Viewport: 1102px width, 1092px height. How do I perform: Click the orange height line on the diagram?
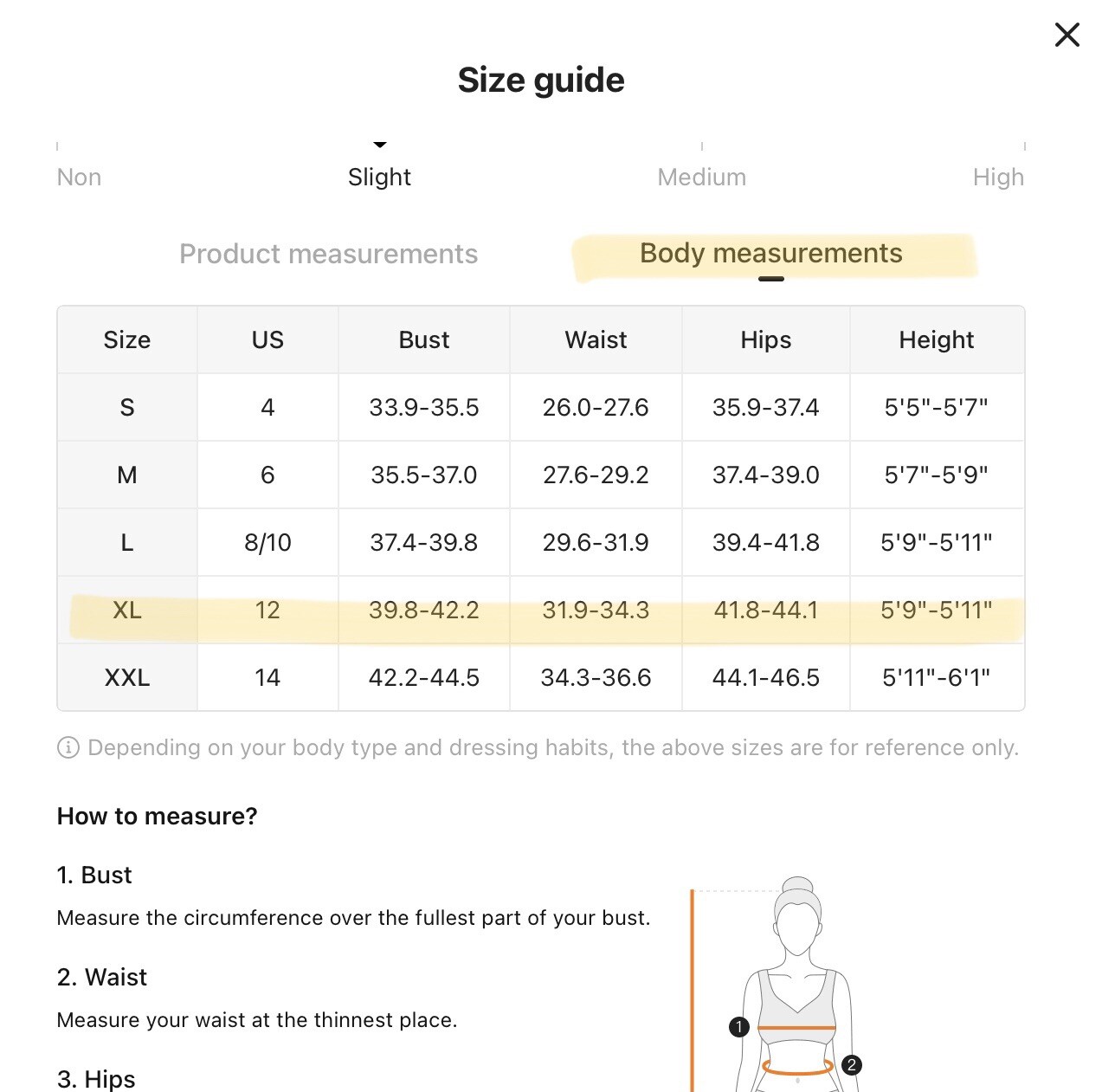(693, 987)
